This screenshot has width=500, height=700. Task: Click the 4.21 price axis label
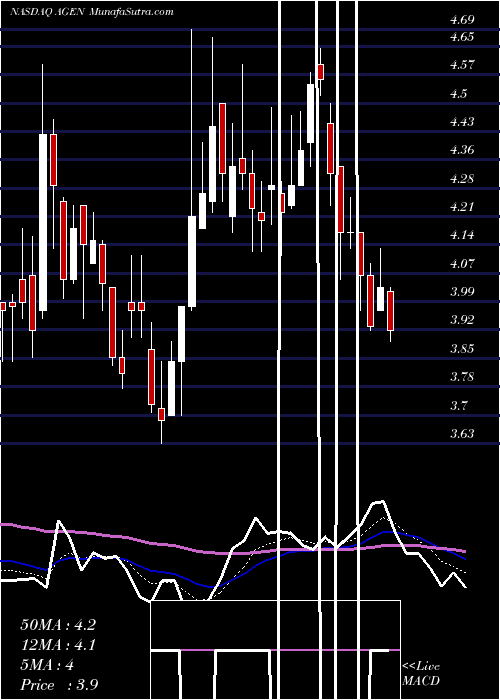click(462, 207)
